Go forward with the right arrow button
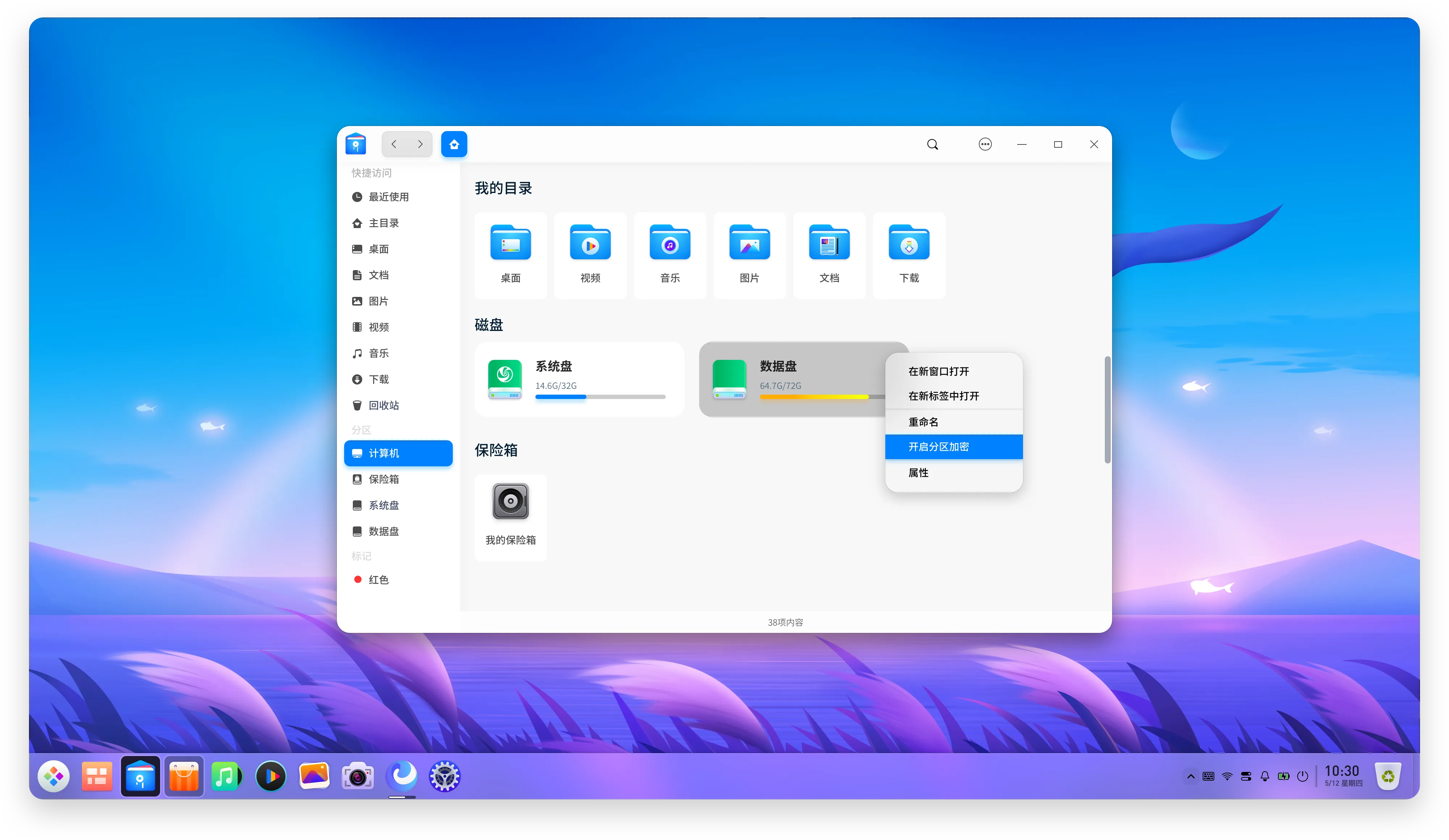The image size is (1449, 840). tap(420, 144)
